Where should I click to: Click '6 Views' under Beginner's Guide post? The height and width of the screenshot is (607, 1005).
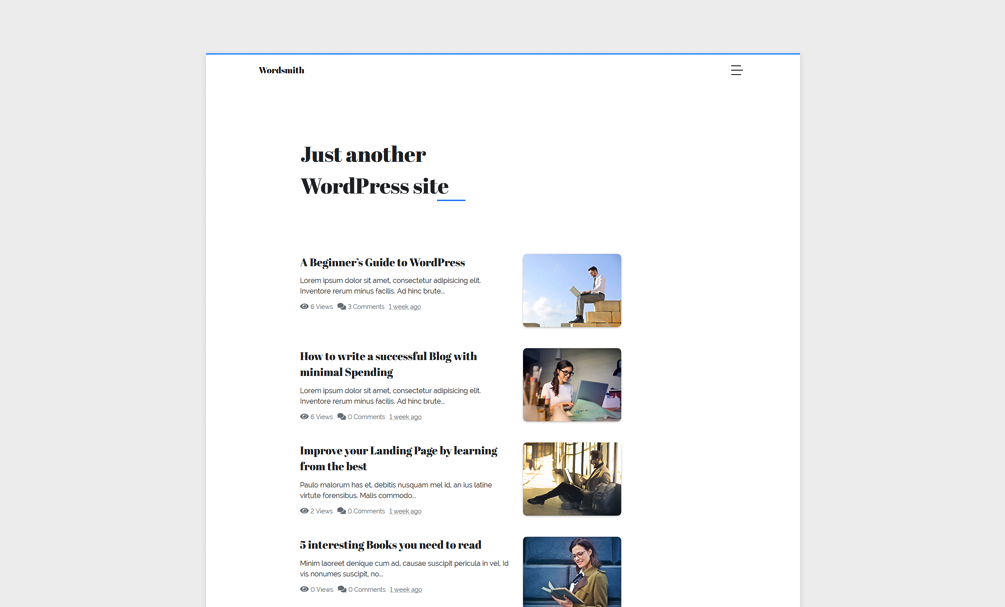(x=322, y=306)
